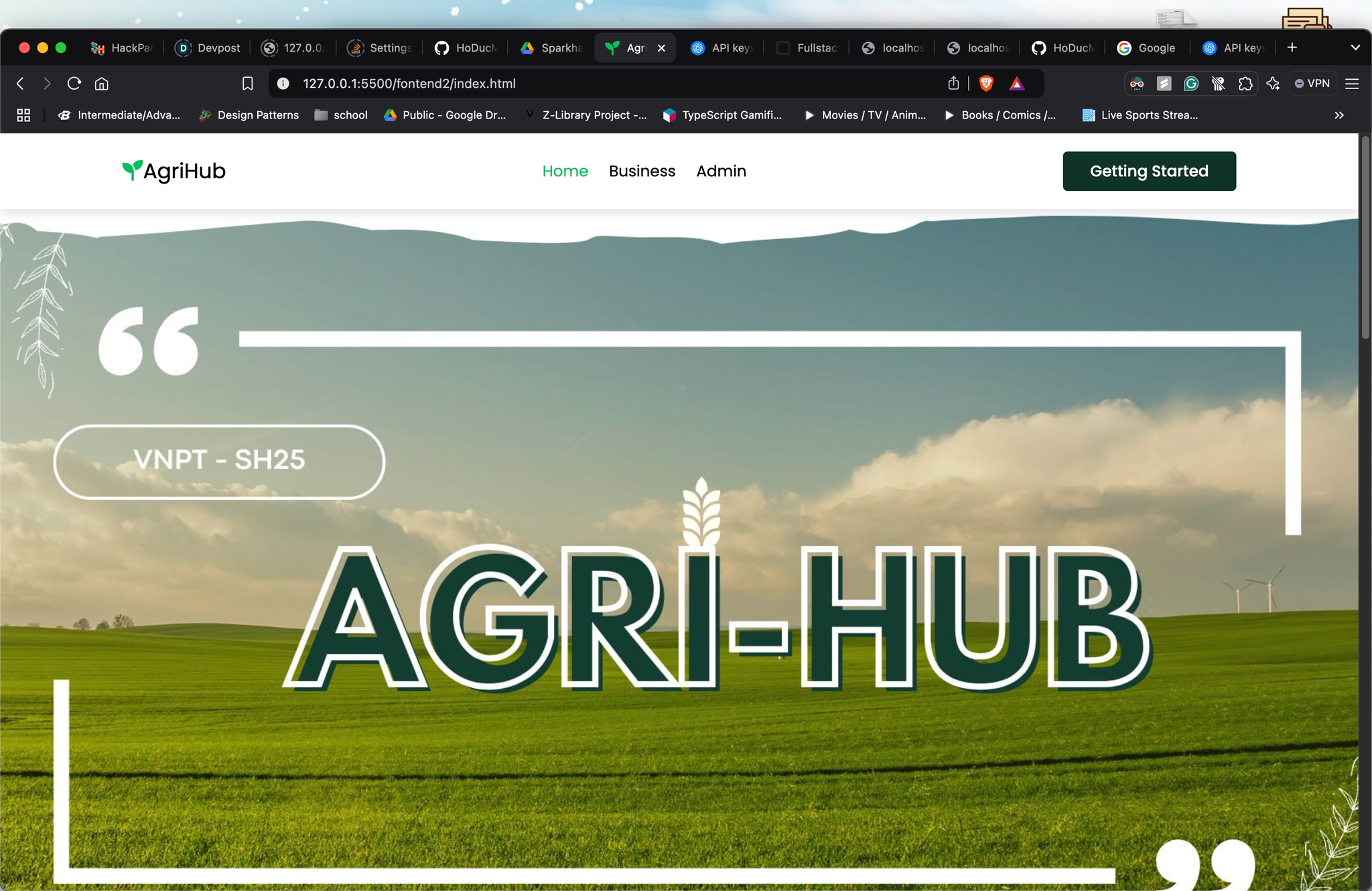Open the extensions puzzle-piece icon
Screen dimensions: 1372x891
(1245, 84)
